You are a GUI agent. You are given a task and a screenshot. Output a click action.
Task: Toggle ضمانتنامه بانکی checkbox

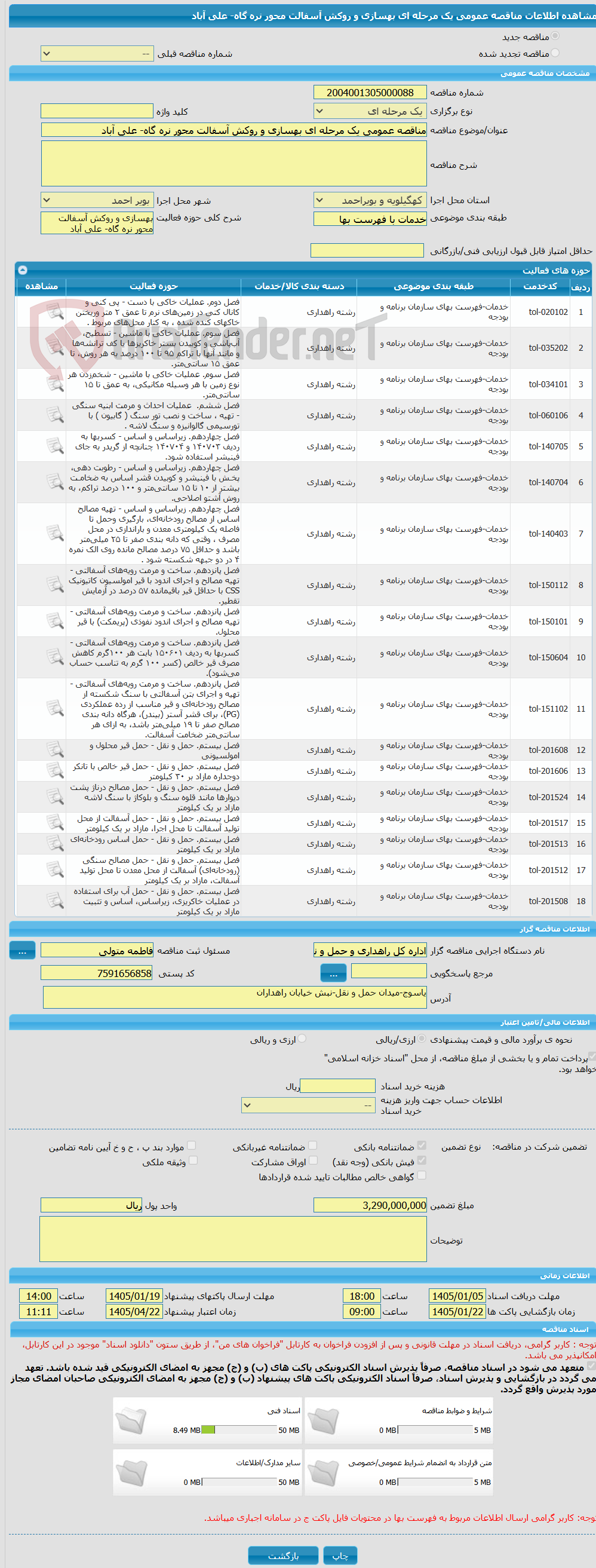coord(422,1145)
